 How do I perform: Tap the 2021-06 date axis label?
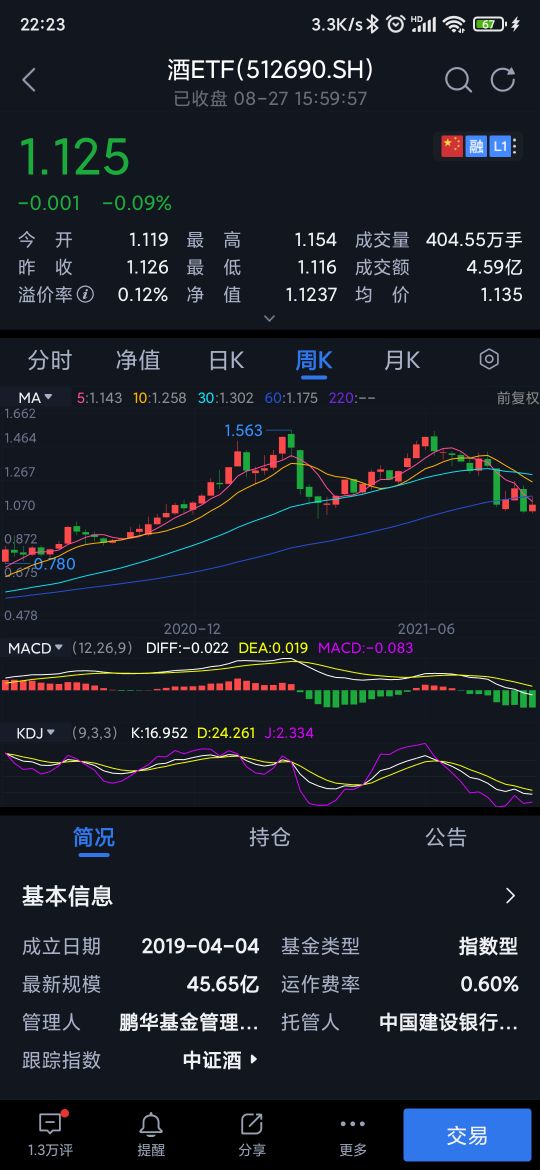(427, 629)
